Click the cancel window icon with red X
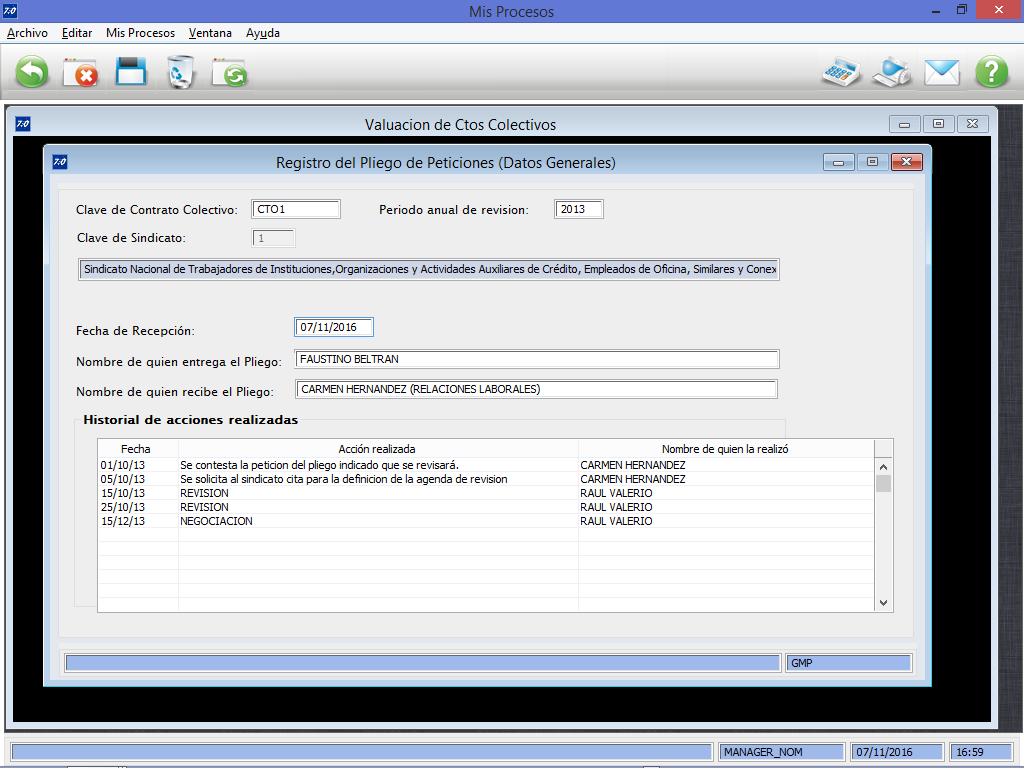 point(80,72)
